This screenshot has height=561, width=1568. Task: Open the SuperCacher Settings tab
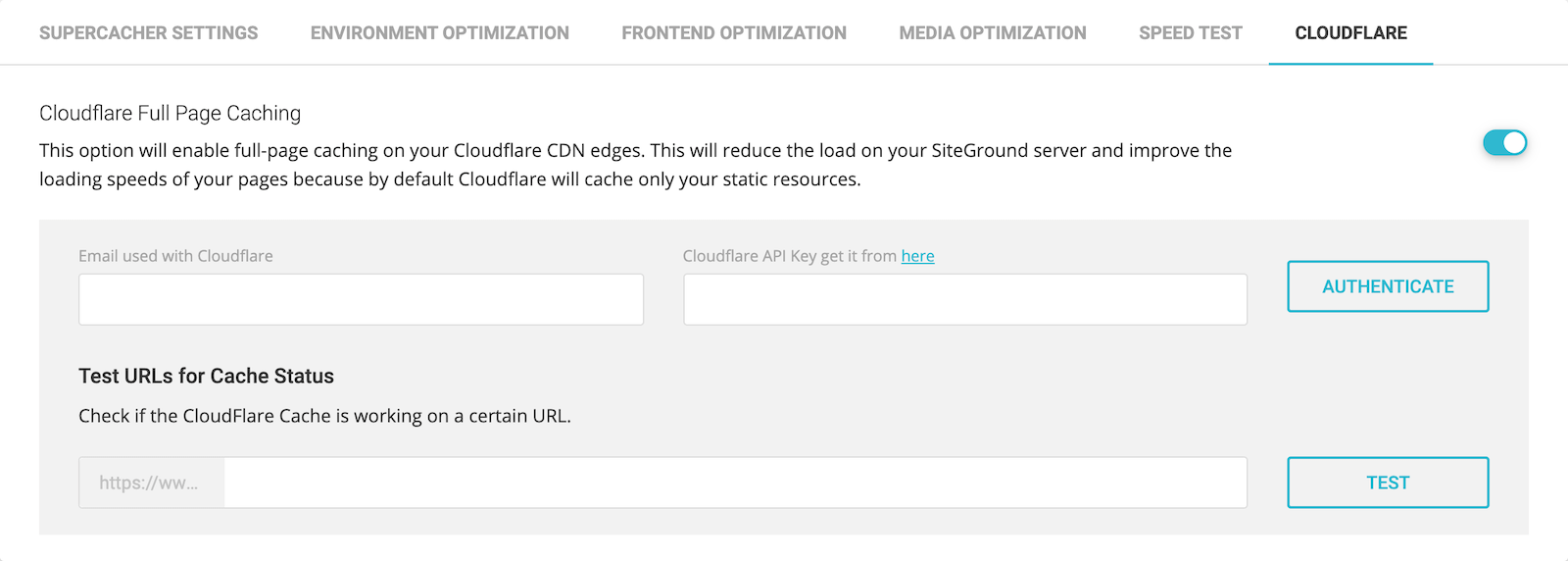coord(148,33)
